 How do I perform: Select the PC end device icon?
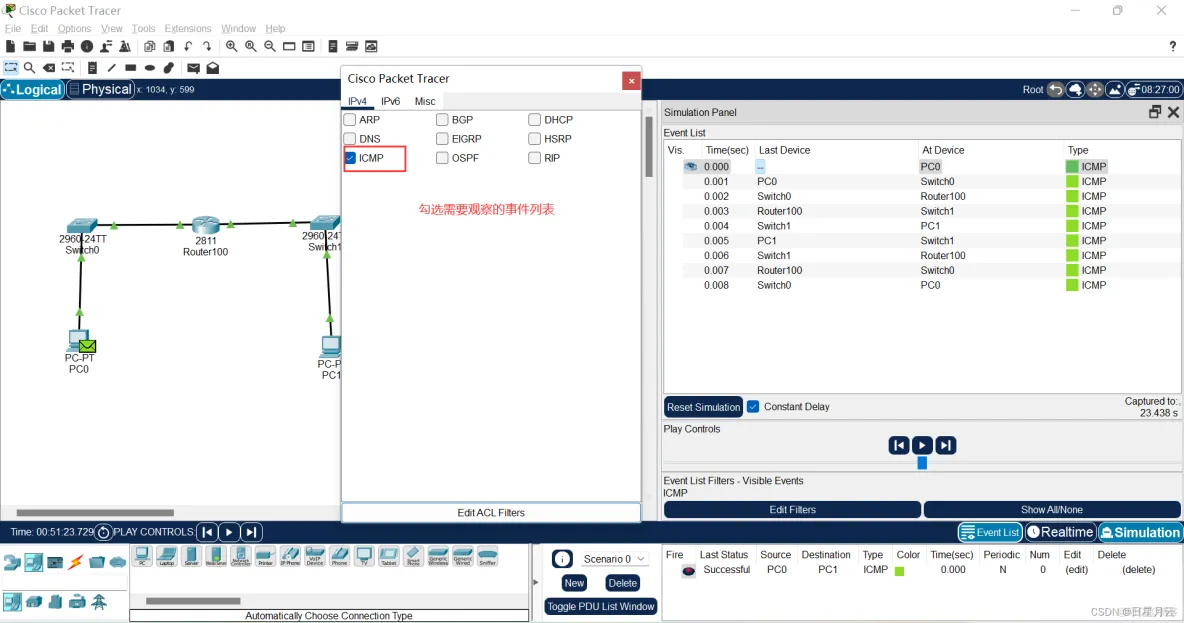pos(142,557)
